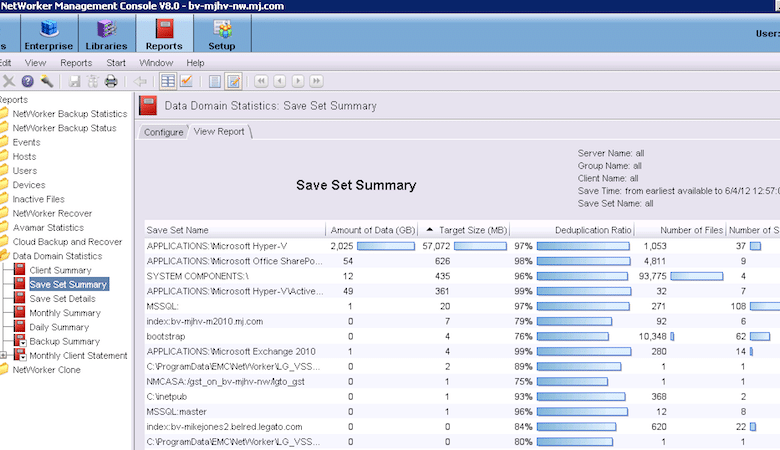Collapse the Data Domain Statistics folder

(57, 256)
